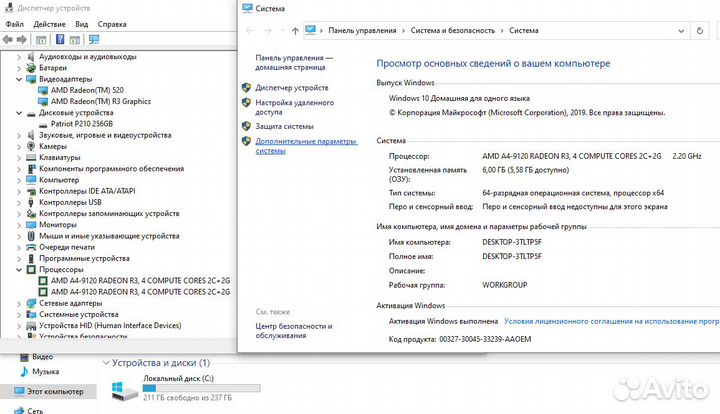Expand the Устройства HID node
The image size is (720, 414).
point(19,326)
